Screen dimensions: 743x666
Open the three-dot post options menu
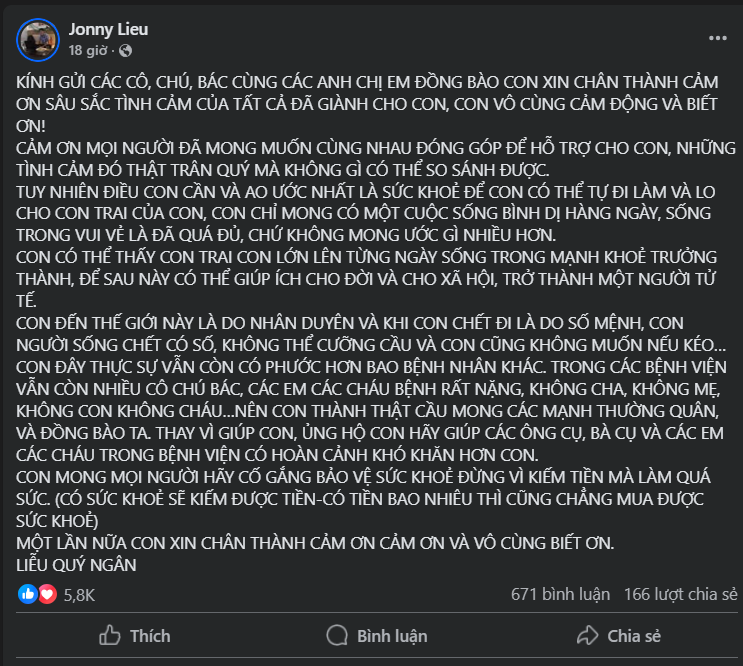tap(718, 38)
